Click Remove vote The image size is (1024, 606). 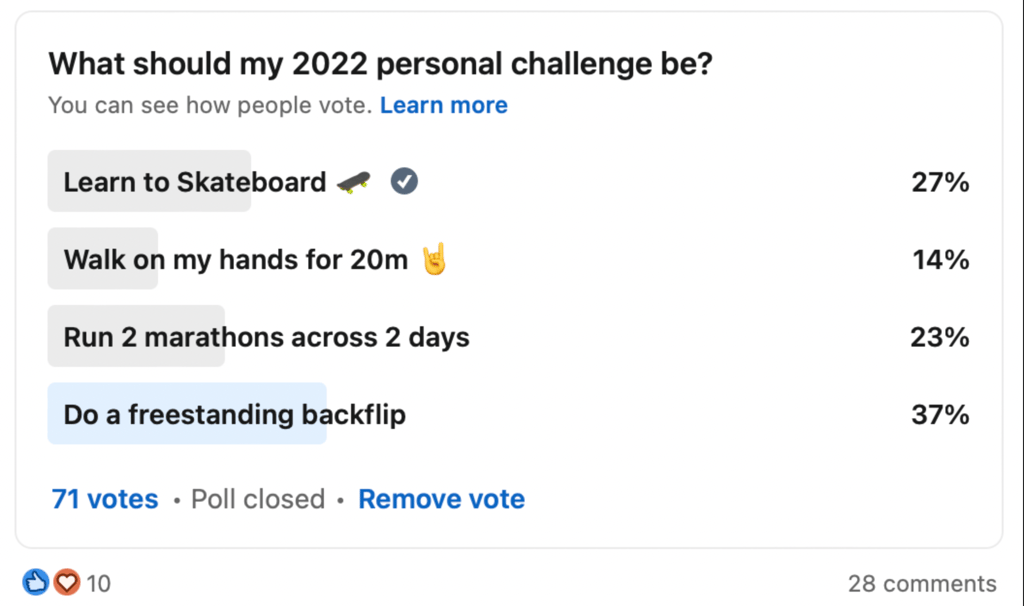441,499
